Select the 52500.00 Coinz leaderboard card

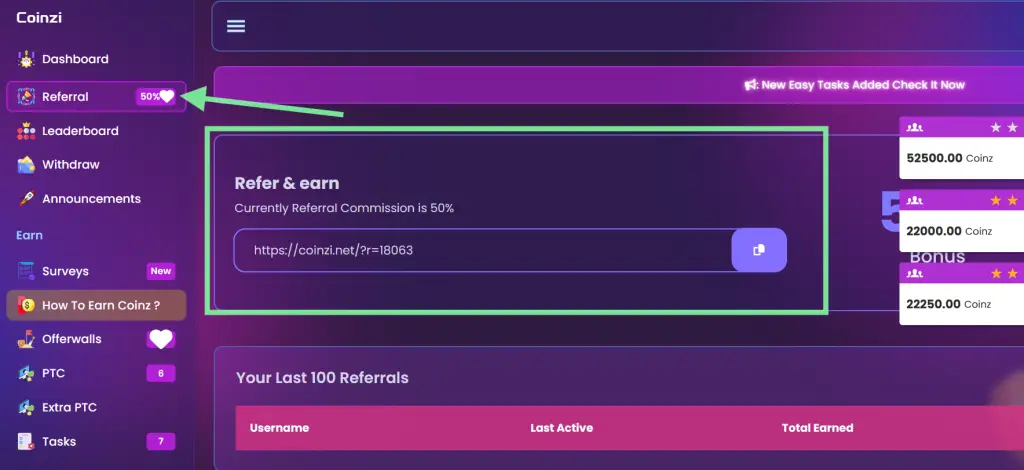click(x=960, y=158)
